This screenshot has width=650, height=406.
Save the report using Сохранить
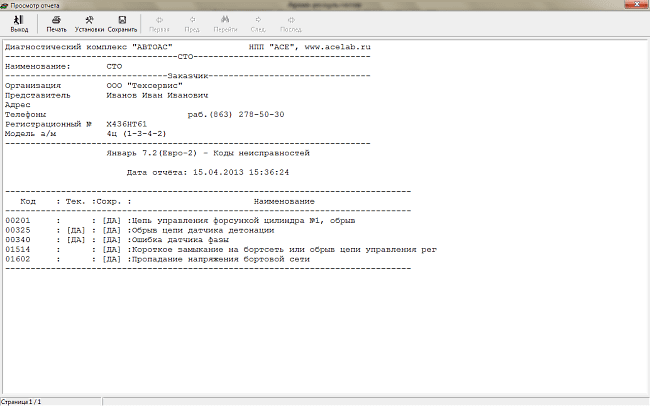click(x=122, y=24)
